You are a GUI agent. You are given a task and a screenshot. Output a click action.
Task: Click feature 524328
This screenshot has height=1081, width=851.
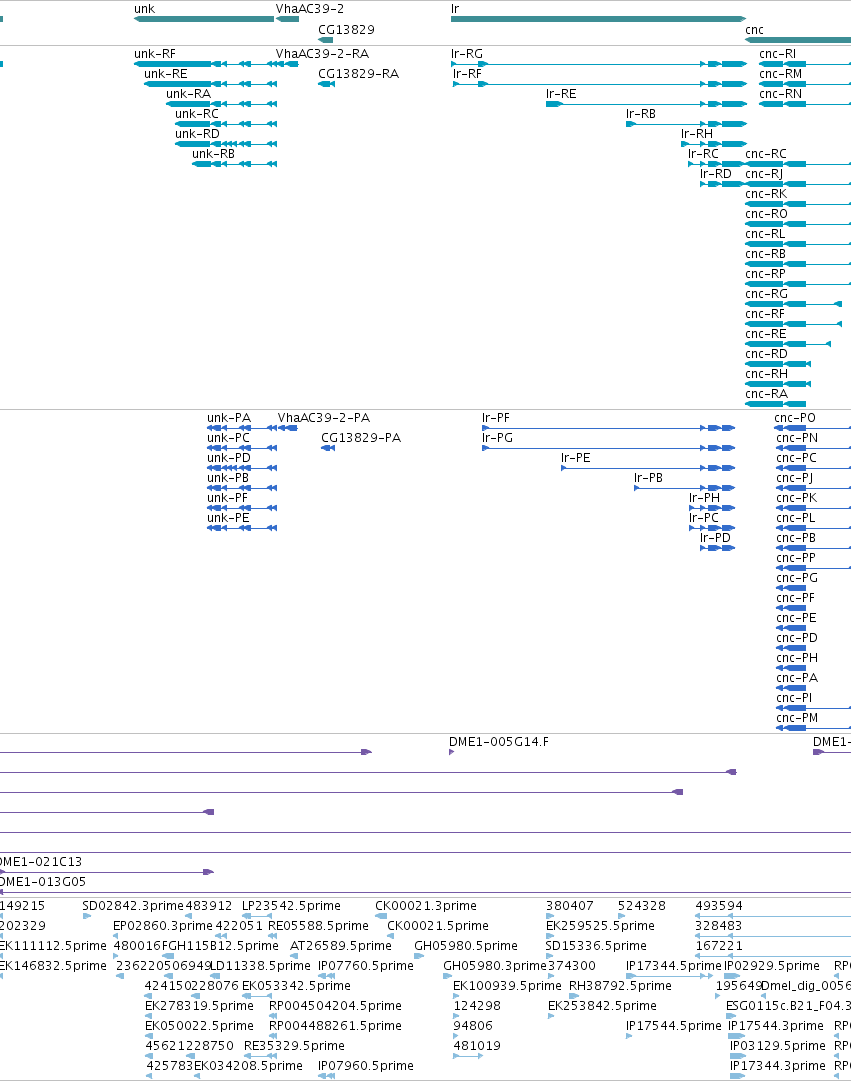point(641,906)
